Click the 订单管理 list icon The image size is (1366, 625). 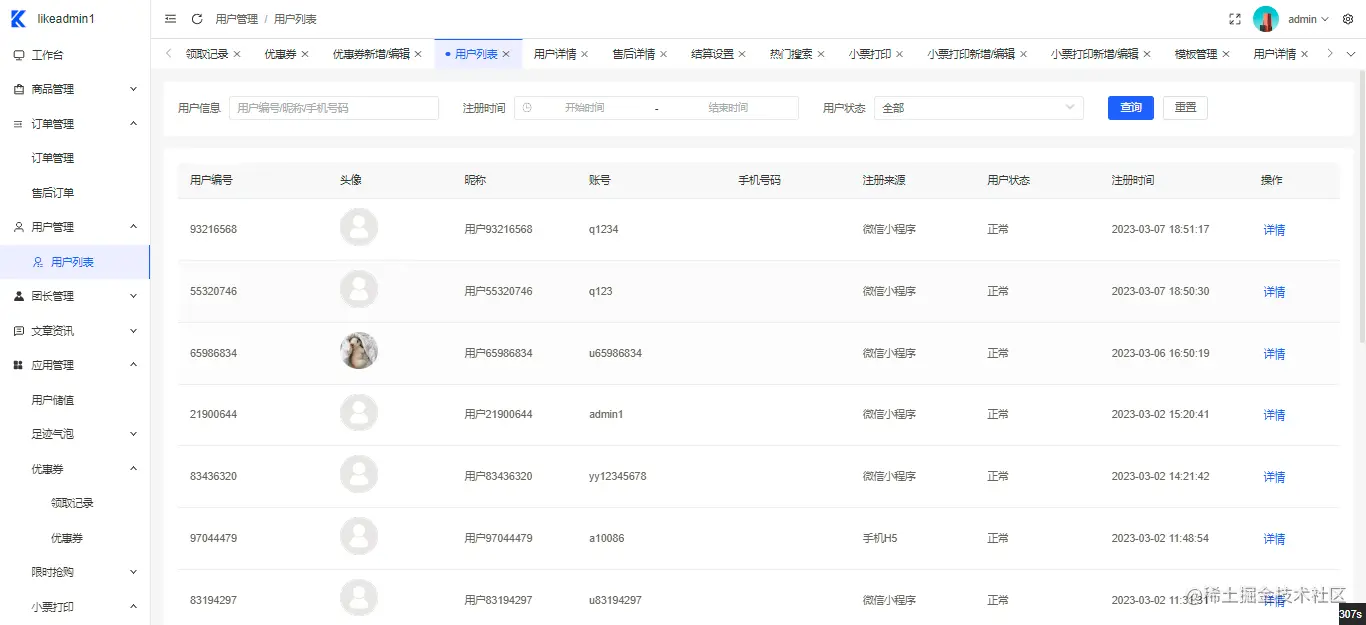point(19,124)
